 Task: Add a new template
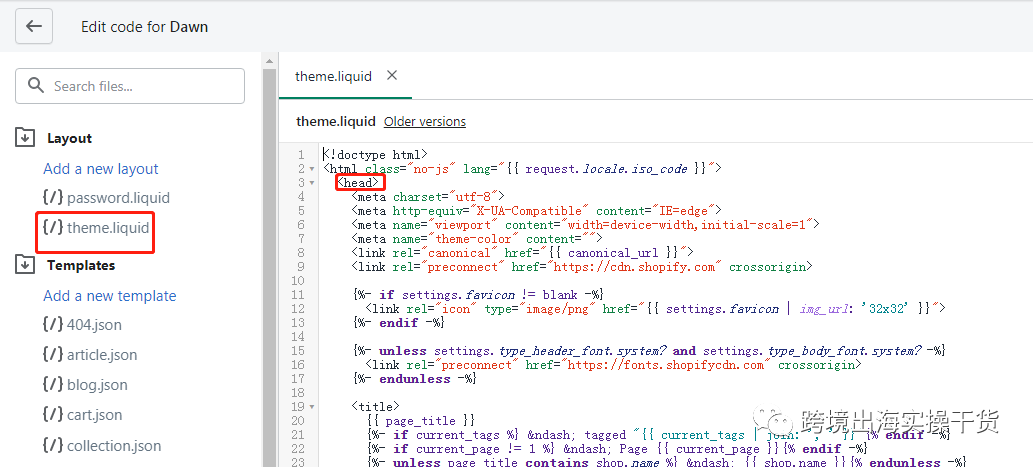(109, 296)
